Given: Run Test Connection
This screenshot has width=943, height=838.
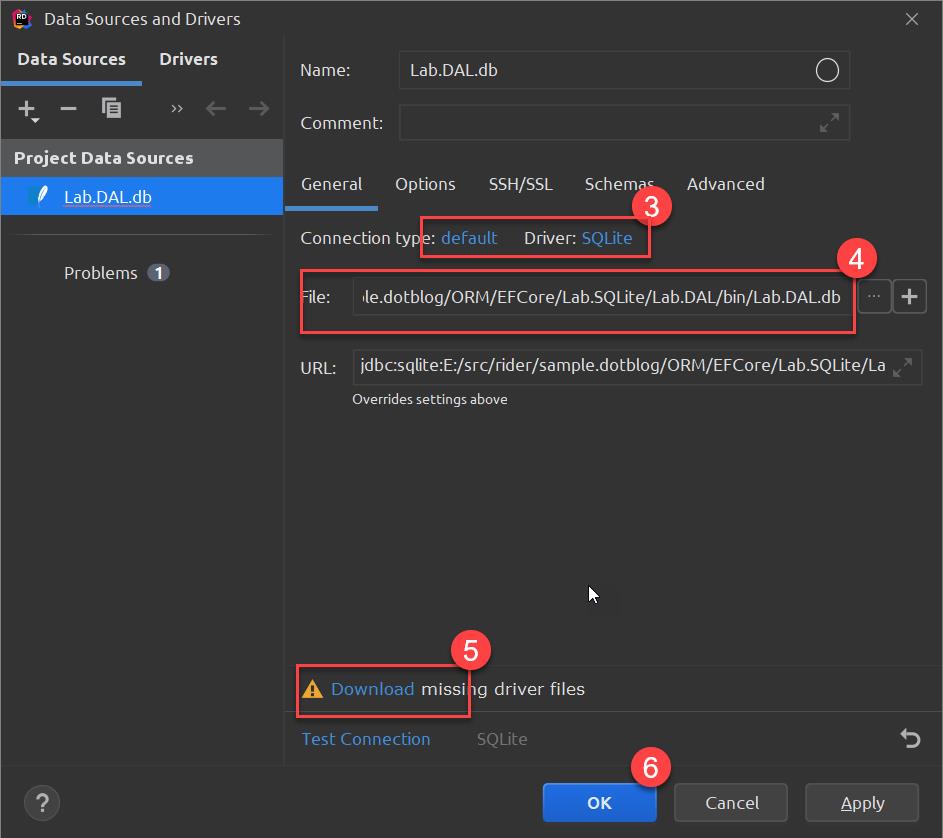Looking at the screenshot, I should point(365,738).
